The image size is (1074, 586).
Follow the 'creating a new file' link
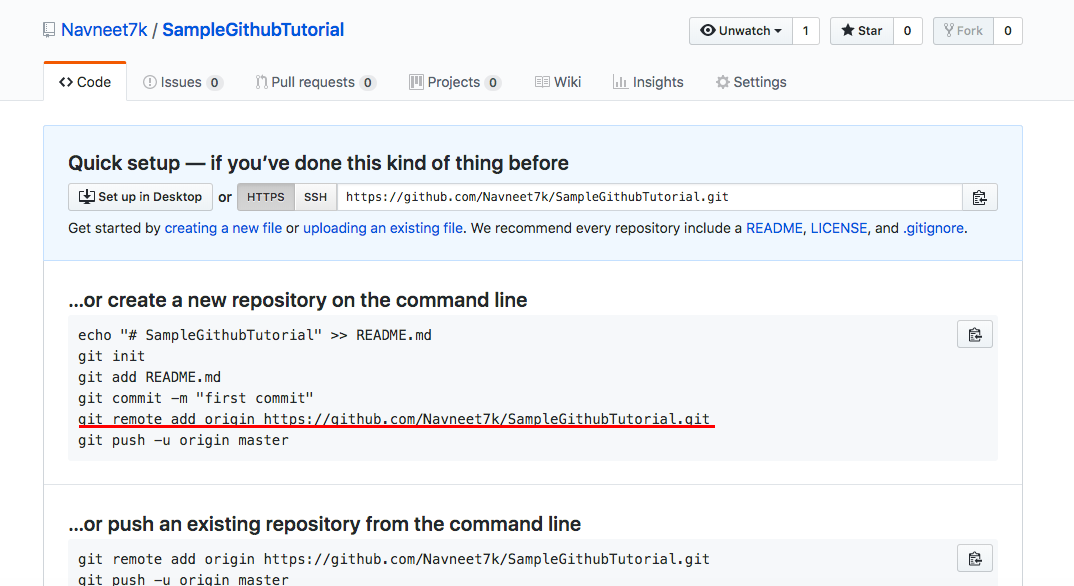coord(223,229)
